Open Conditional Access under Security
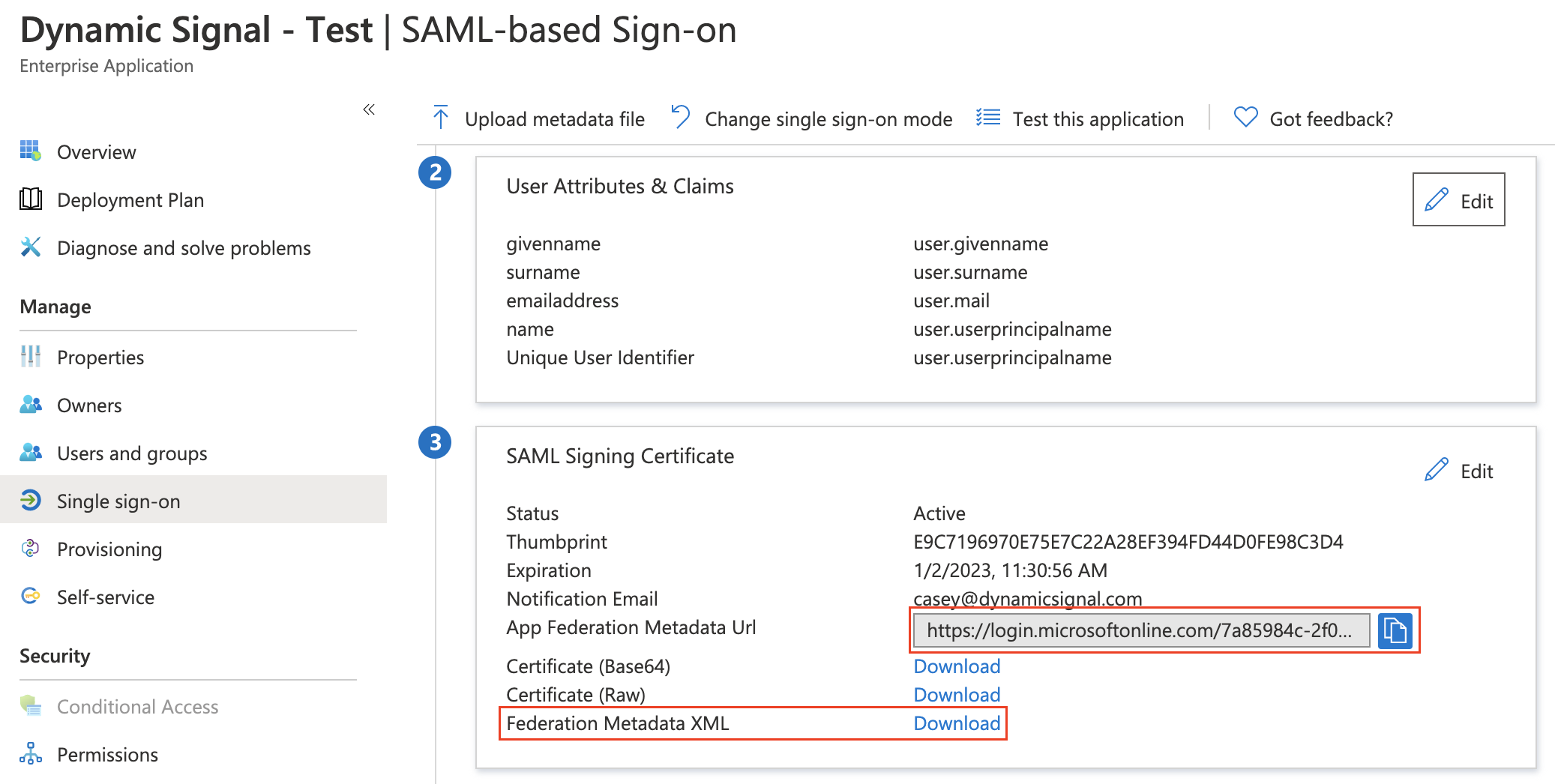Screen dimensions: 1555x784 click(x=138, y=707)
